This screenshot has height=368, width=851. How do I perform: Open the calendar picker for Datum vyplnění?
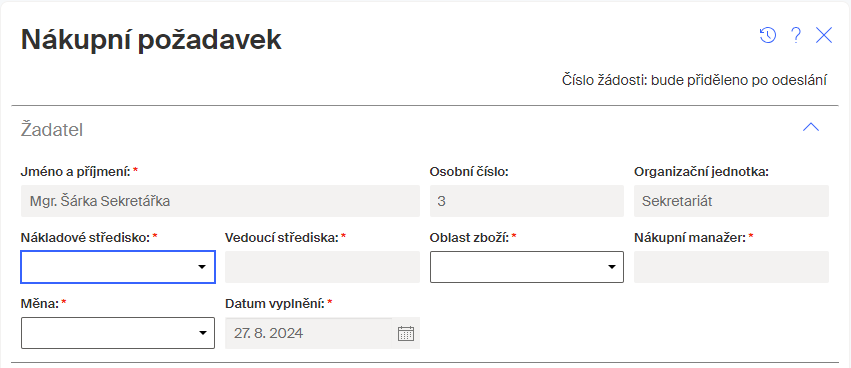(406, 333)
